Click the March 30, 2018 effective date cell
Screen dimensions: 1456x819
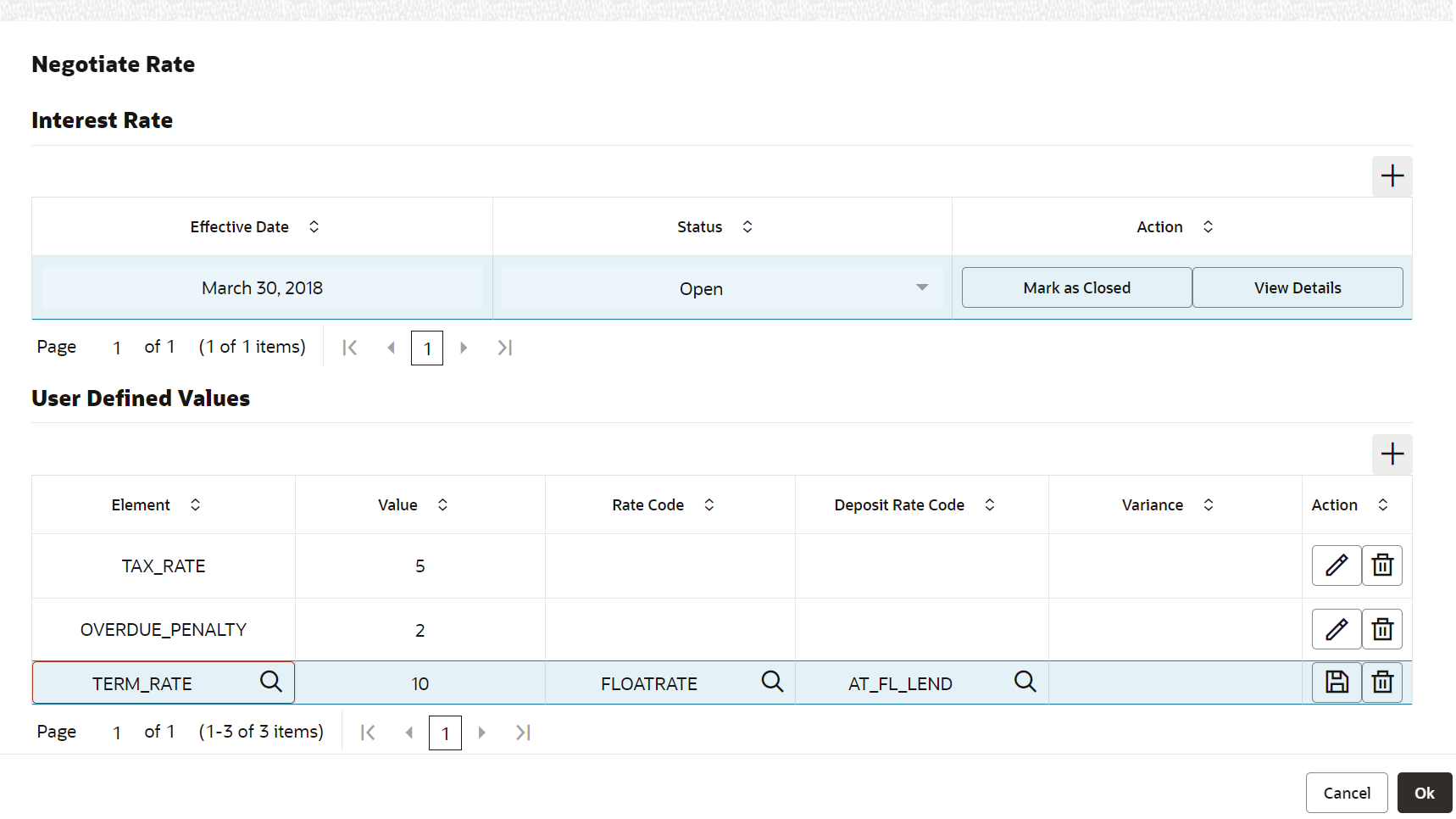[262, 288]
